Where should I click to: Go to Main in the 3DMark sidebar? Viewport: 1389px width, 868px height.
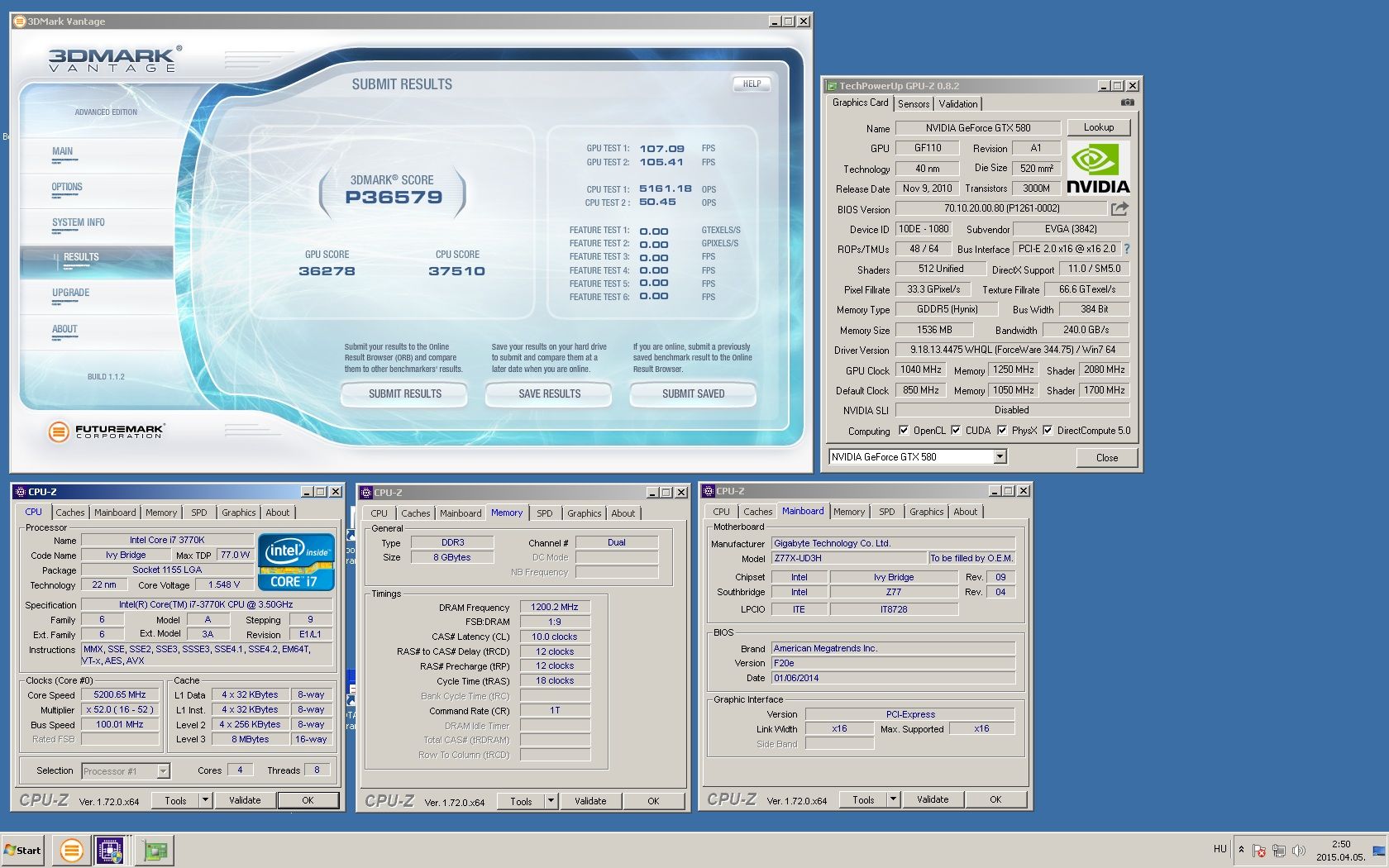tap(63, 151)
